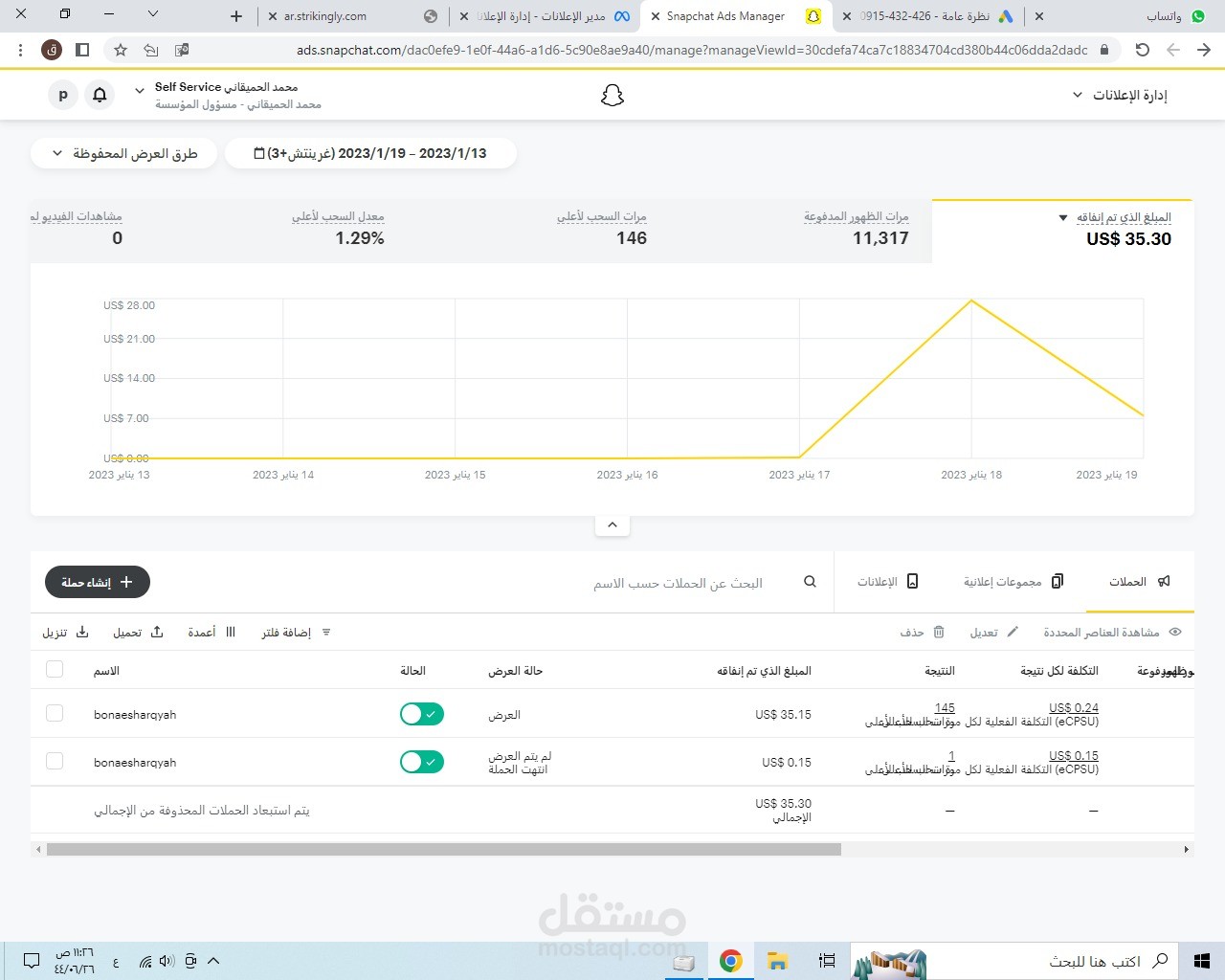Open the taskbar notification center icon
This screenshot has width=1225, height=980.
tap(32, 961)
